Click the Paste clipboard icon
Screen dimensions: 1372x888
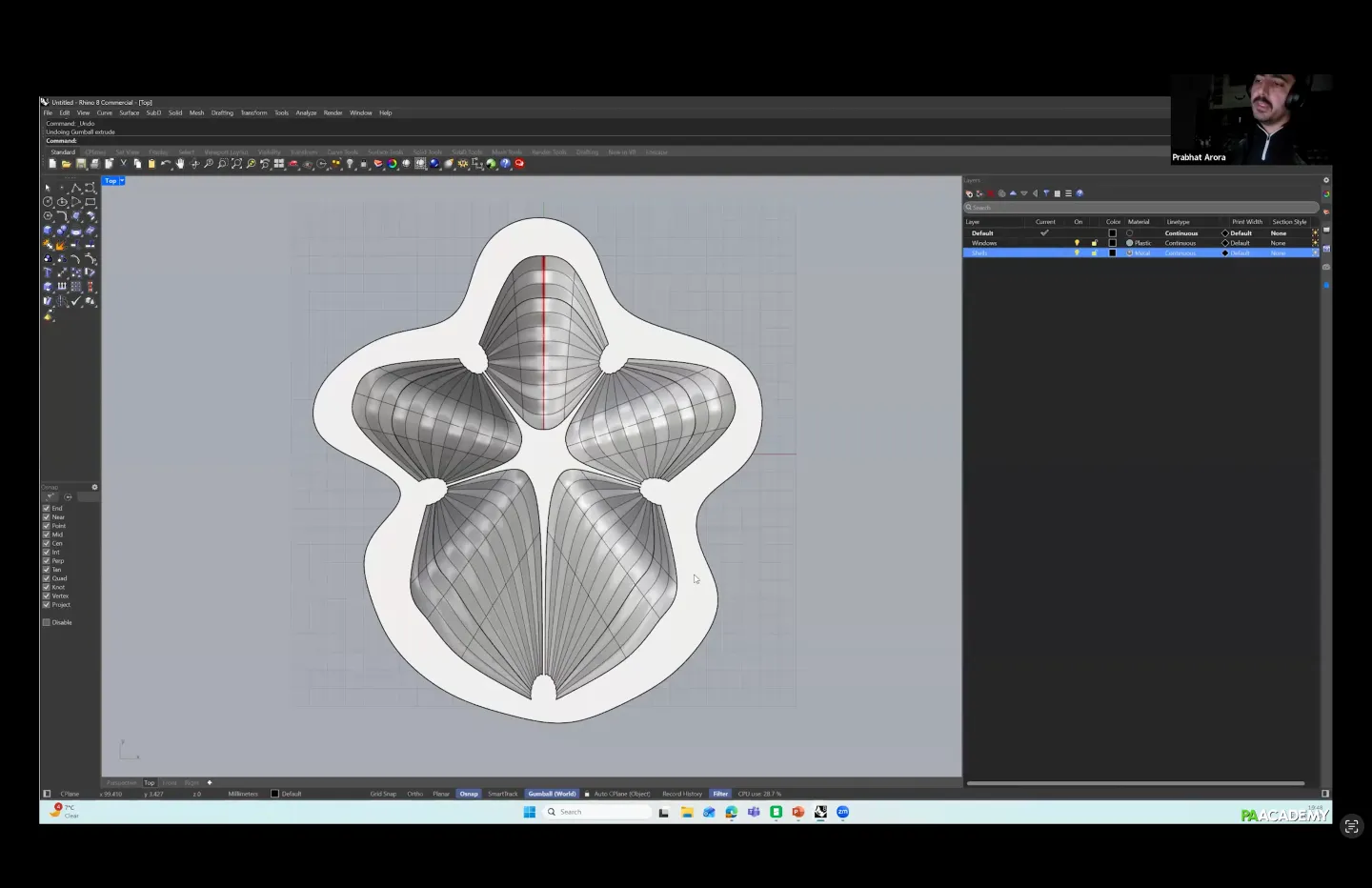click(x=151, y=164)
